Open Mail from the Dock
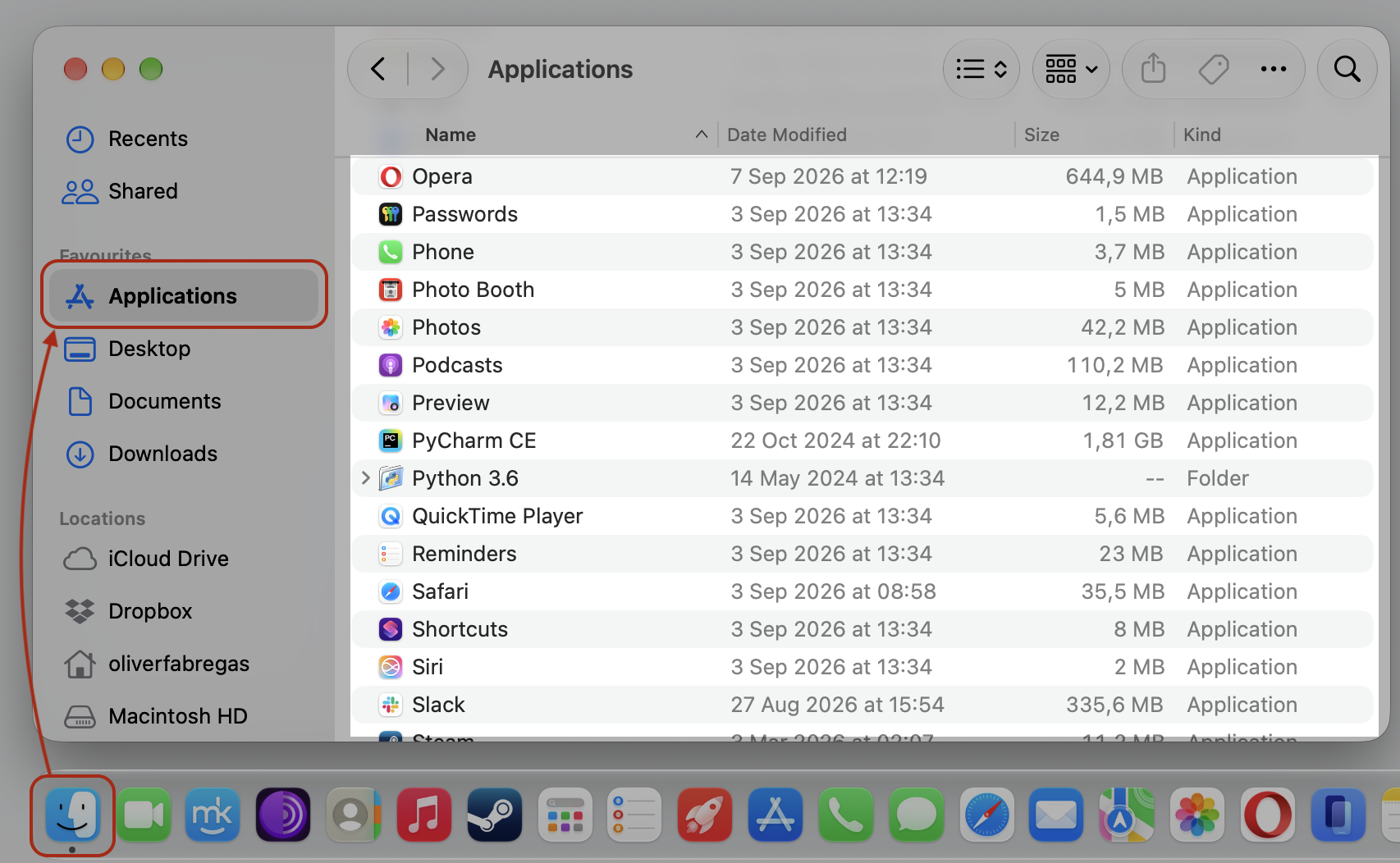The image size is (1400, 863). coord(1056,815)
